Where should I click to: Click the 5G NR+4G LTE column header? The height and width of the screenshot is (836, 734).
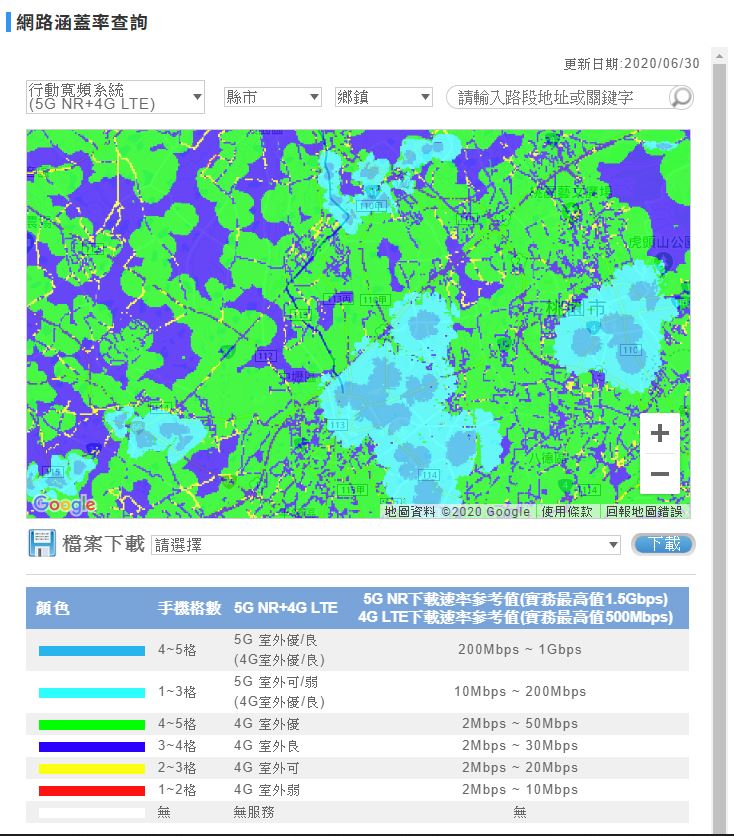(x=286, y=608)
